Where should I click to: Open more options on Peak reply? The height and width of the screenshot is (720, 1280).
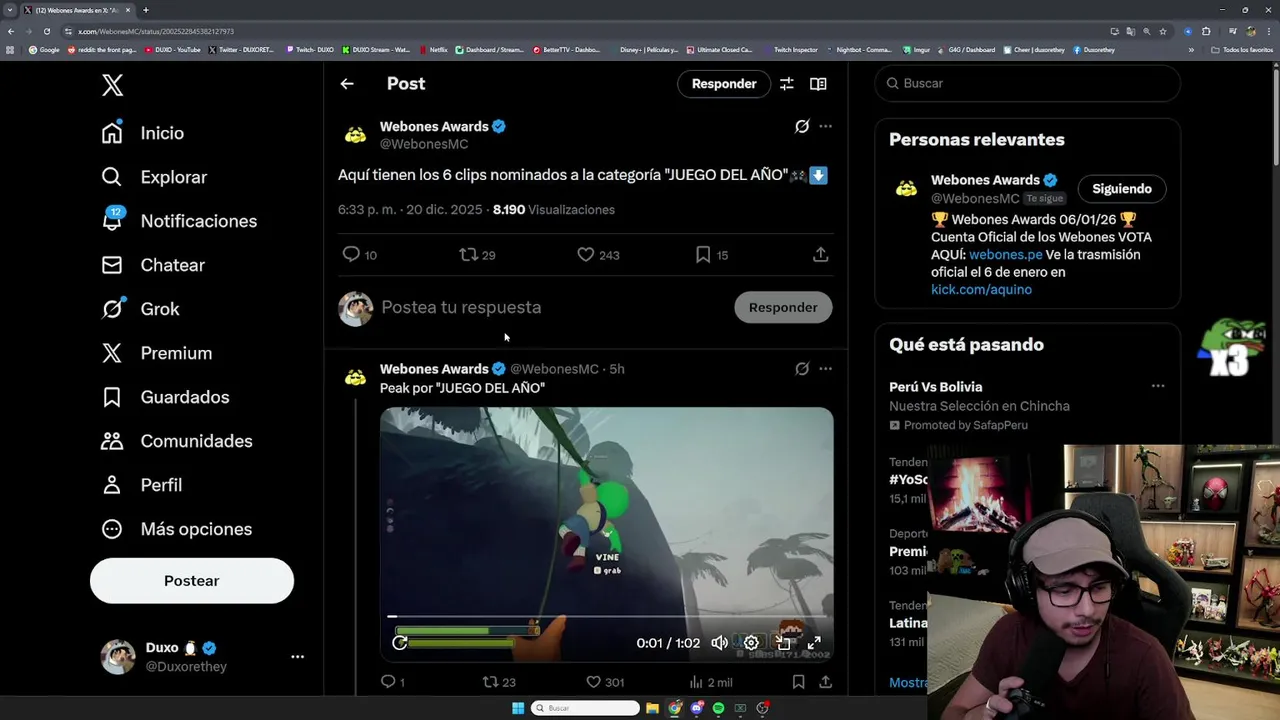[825, 369]
